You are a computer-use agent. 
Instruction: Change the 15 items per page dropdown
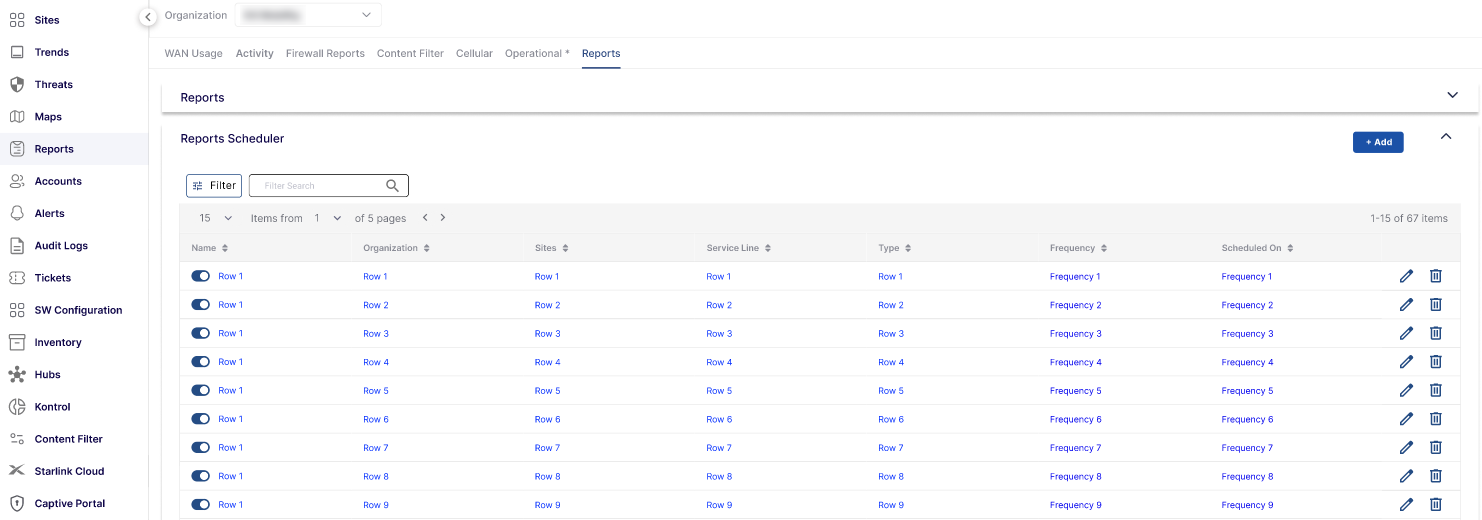(x=215, y=218)
